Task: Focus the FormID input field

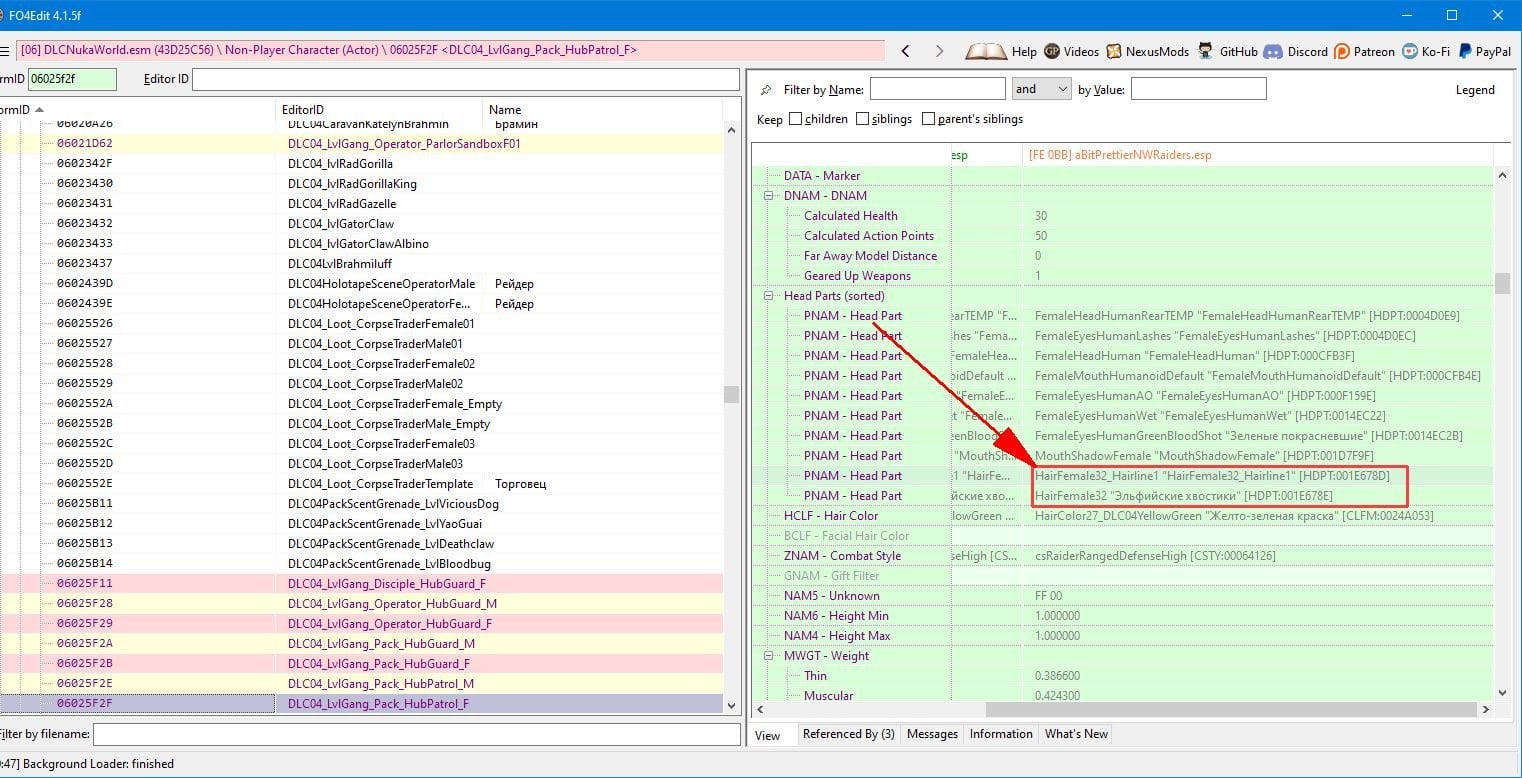Action: [x=72, y=79]
